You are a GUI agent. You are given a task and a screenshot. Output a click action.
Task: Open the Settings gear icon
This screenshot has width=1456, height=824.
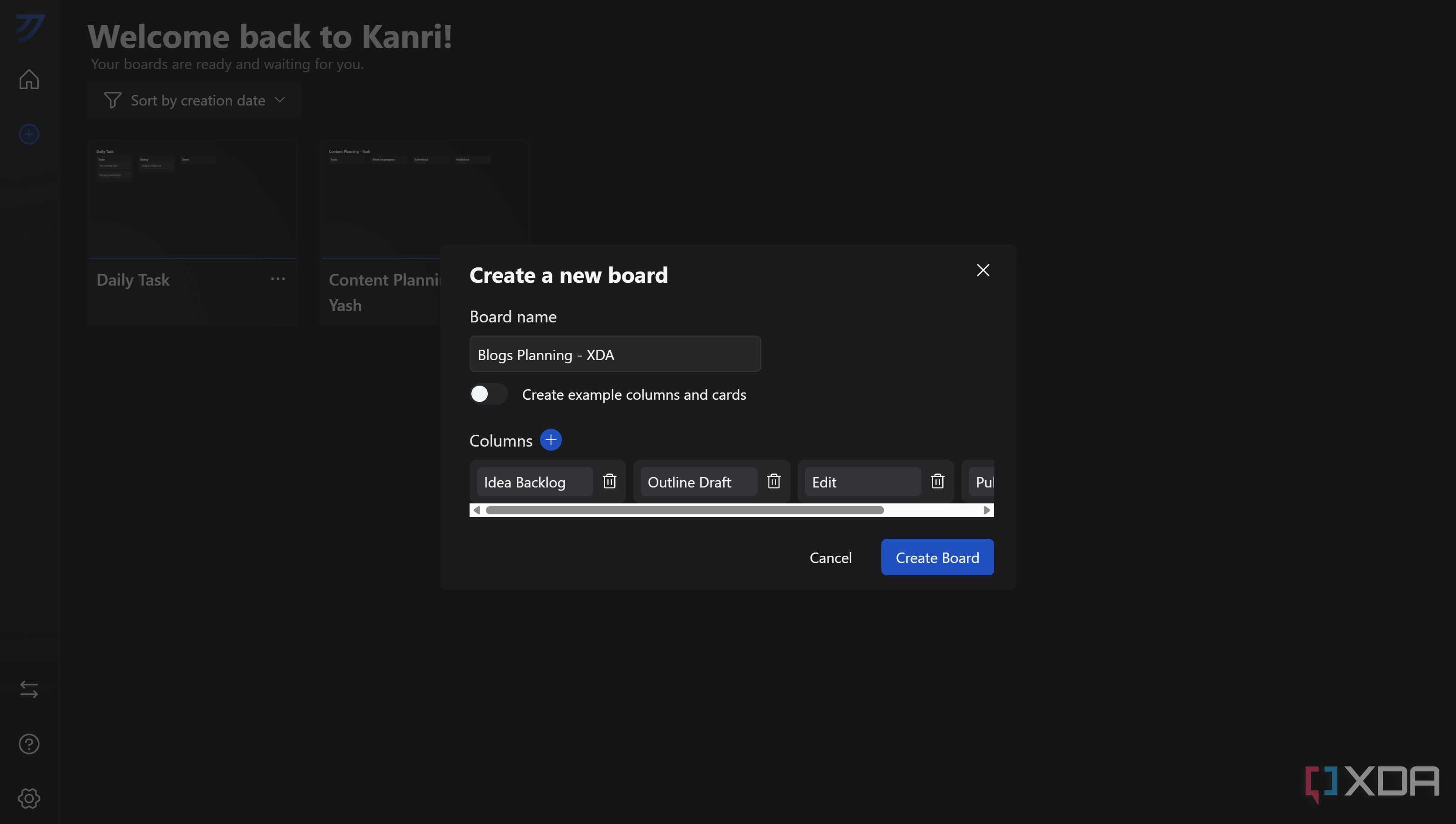point(29,798)
